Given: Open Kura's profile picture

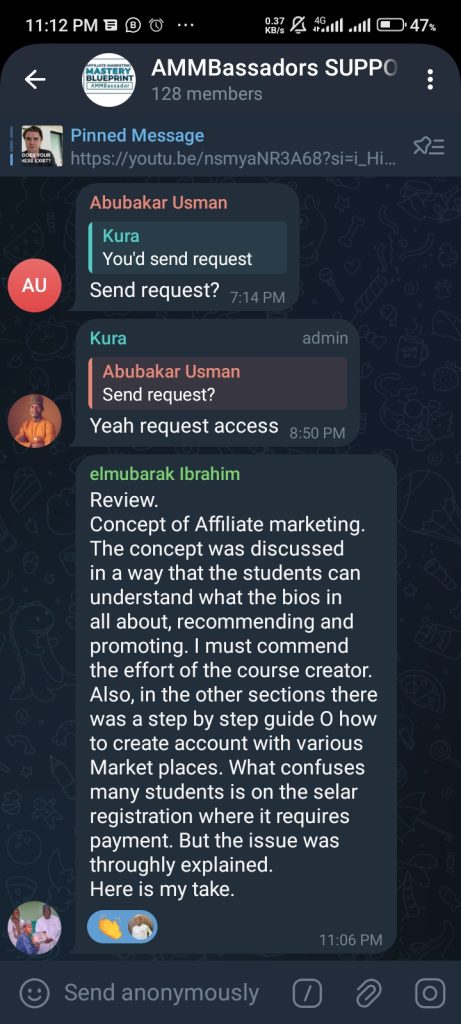Looking at the screenshot, I should [x=35, y=421].
